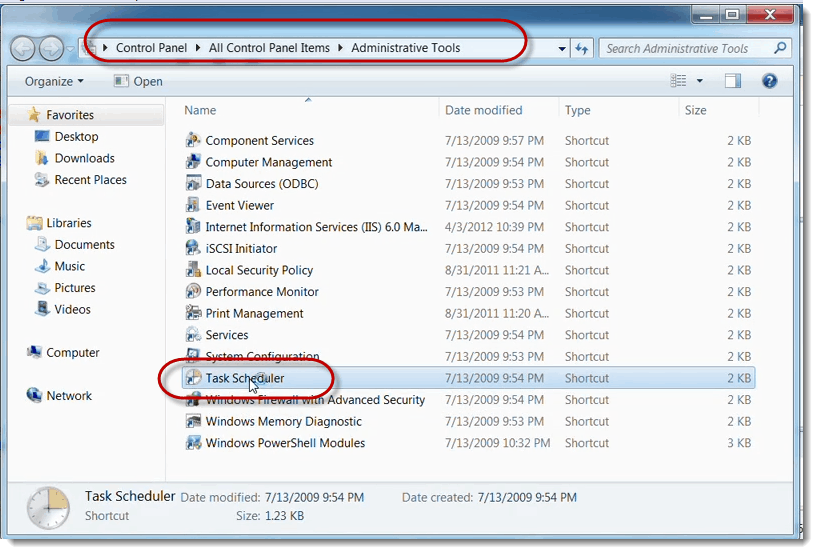818x554 pixels.
Task: Toggle the preview pane icon
Action: click(x=732, y=81)
